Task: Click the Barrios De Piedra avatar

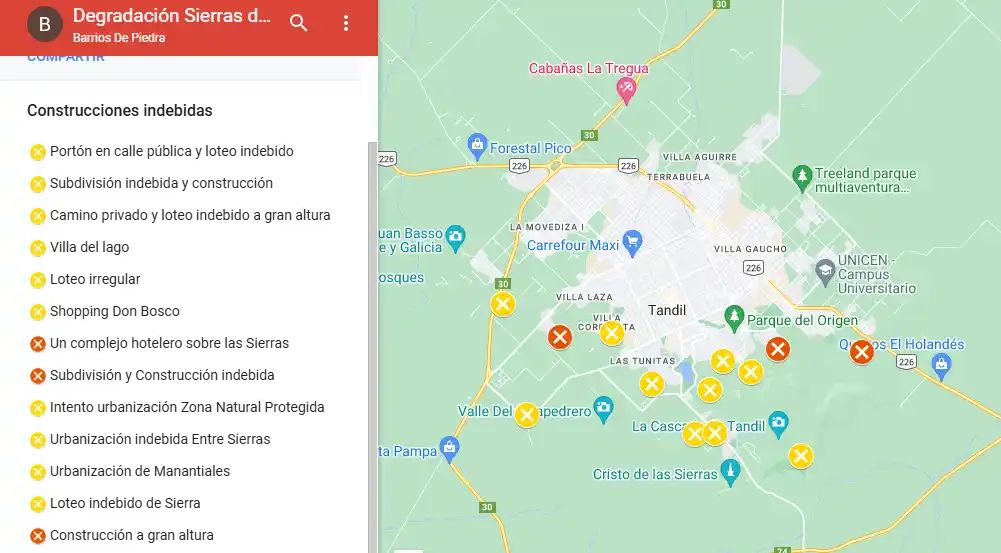Action: (x=44, y=24)
